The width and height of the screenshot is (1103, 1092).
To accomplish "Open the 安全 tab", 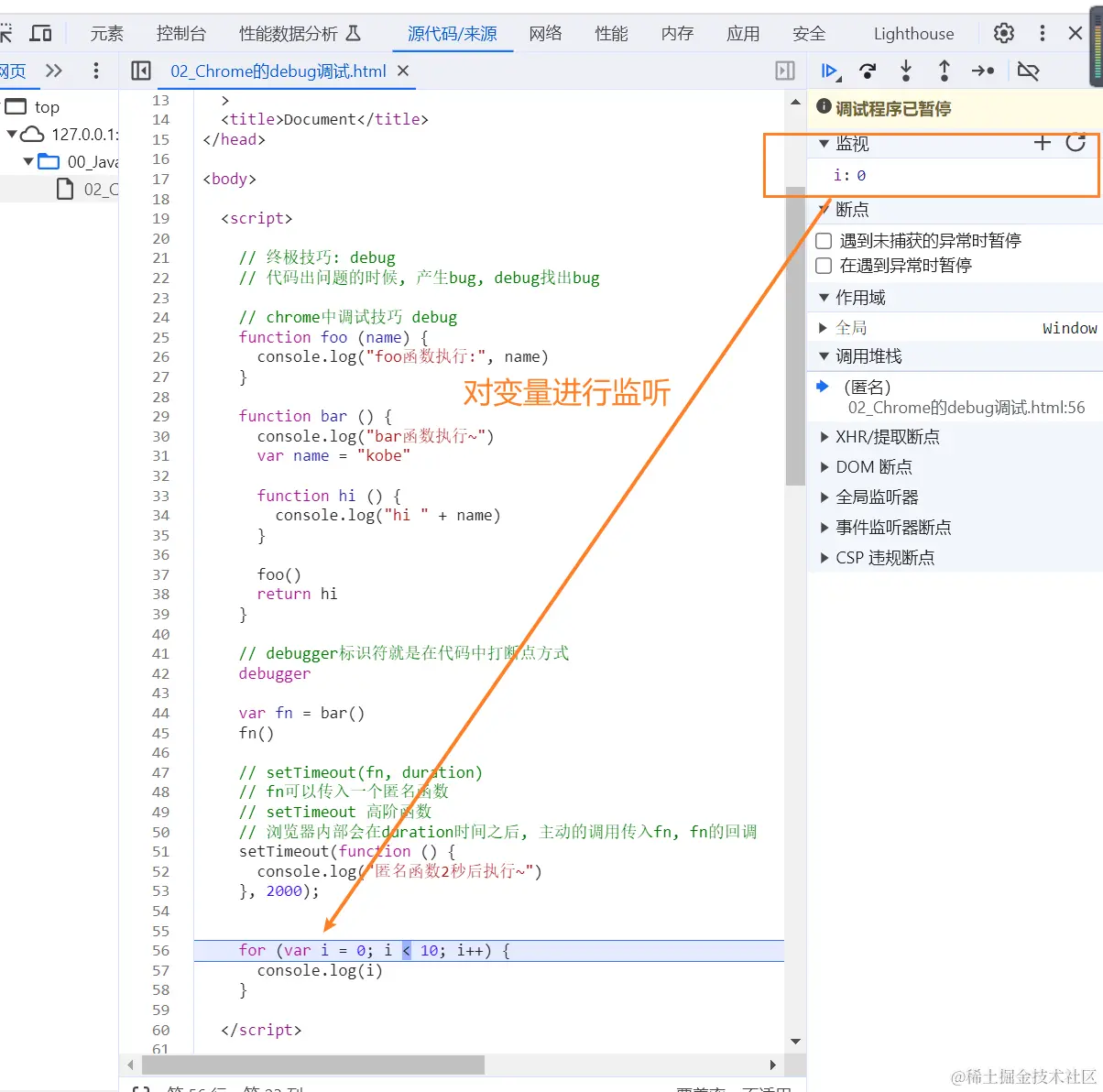I will point(810,34).
